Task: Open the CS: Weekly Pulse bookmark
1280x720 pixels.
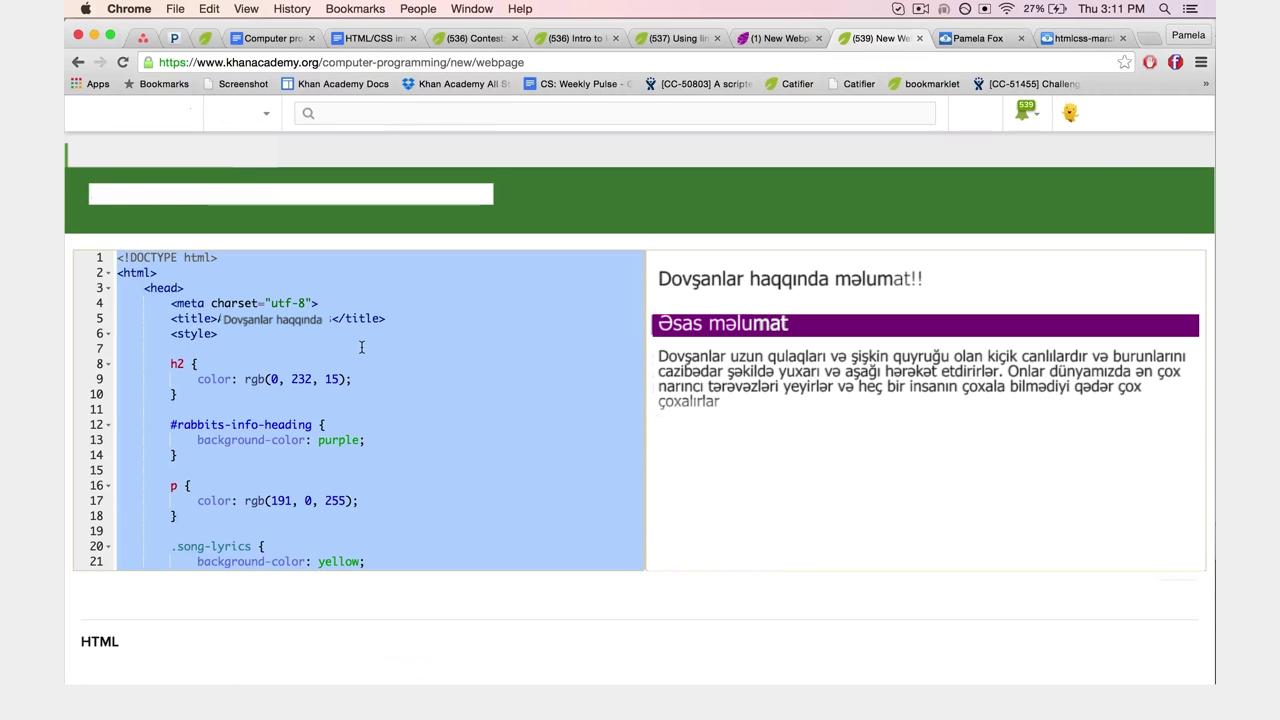Action: tap(578, 84)
